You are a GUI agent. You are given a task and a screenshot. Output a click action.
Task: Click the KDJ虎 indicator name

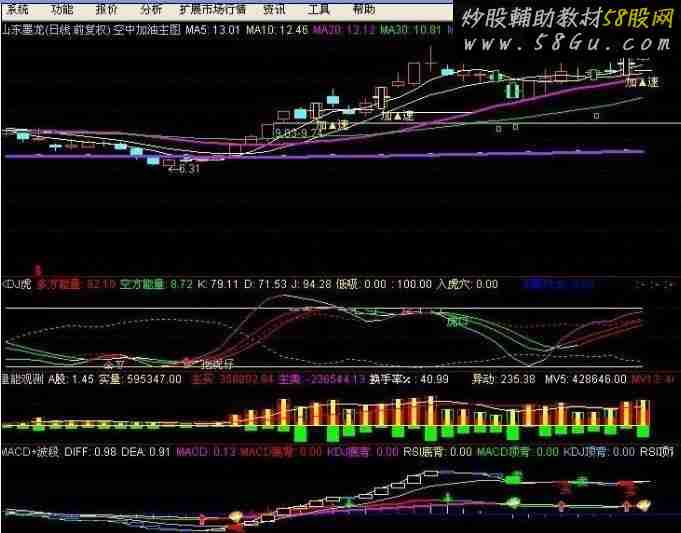pyautogui.click(x=17, y=284)
